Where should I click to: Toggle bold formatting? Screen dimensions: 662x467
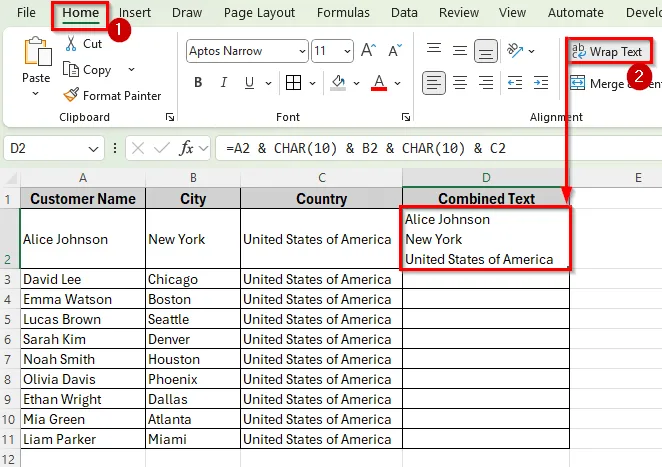pyautogui.click(x=198, y=83)
